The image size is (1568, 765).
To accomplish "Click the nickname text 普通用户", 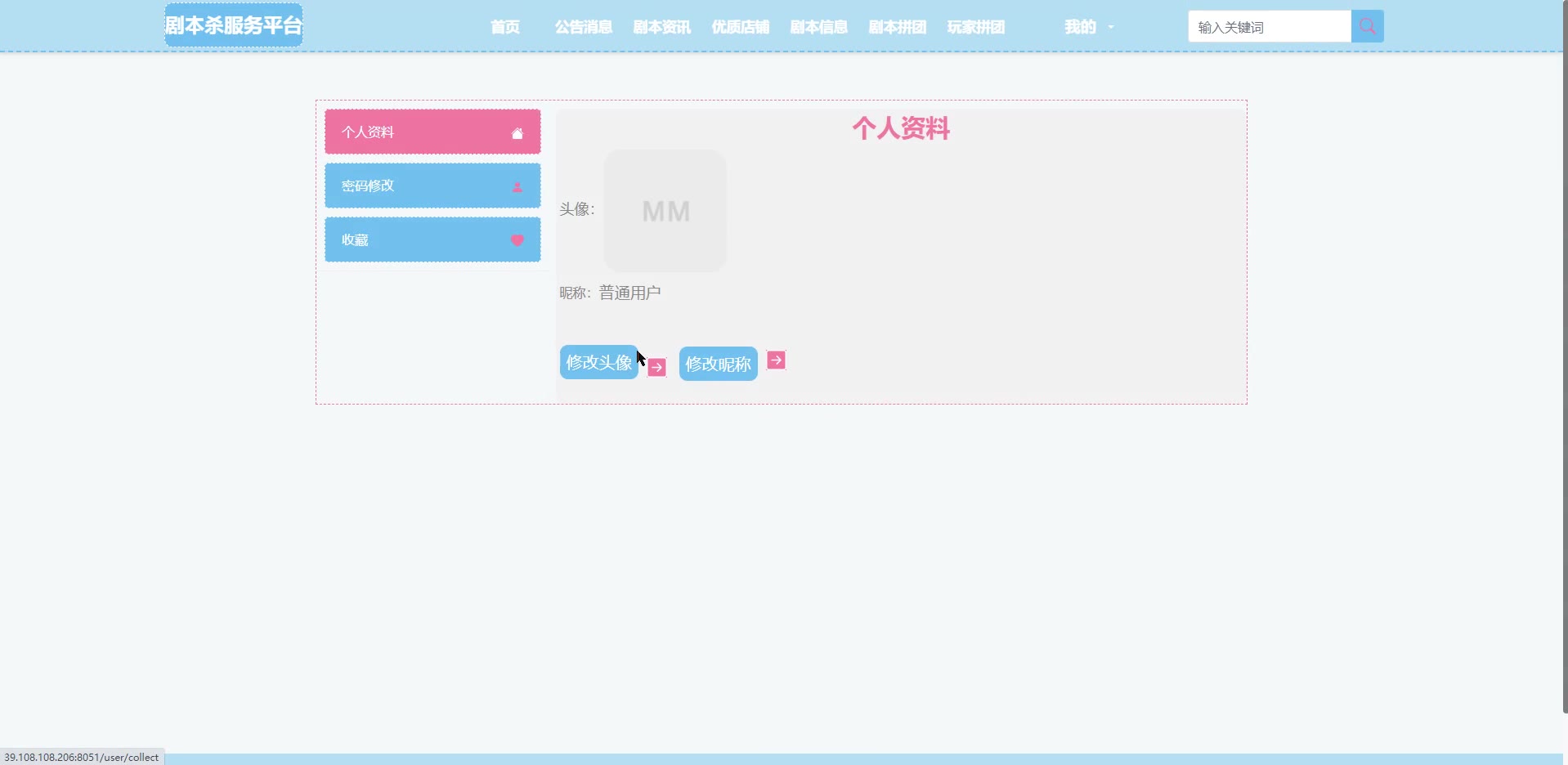I will point(629,293).
